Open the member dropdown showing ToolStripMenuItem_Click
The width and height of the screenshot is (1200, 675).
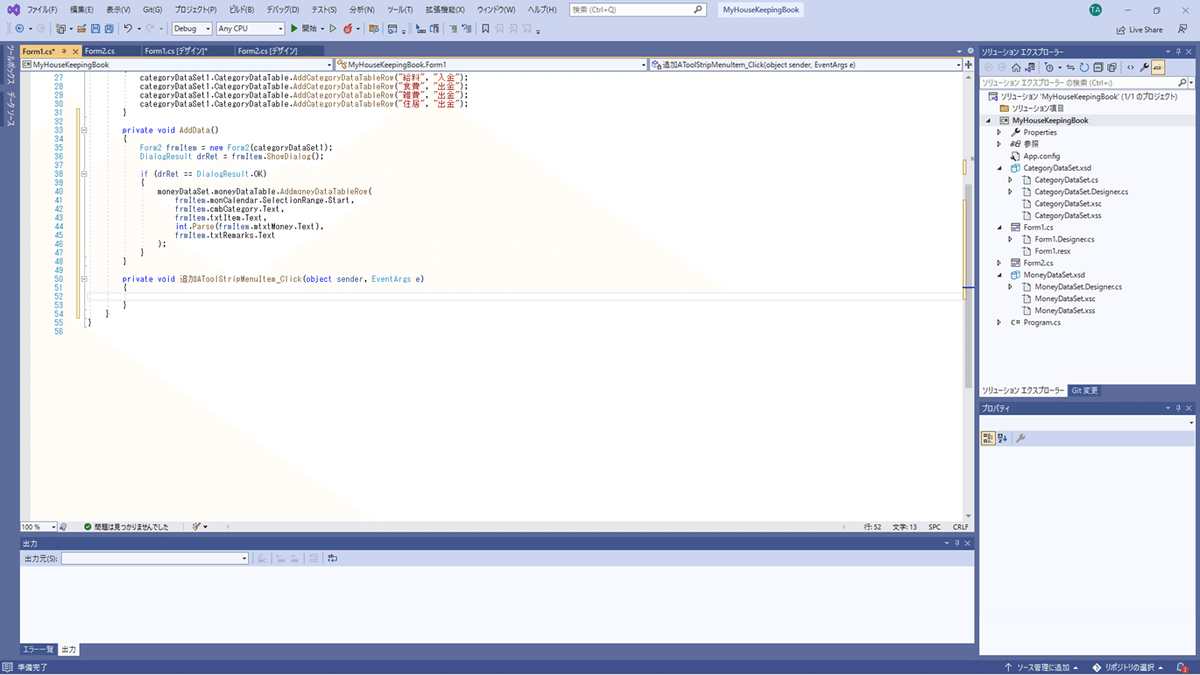click(x=805, y=64)
